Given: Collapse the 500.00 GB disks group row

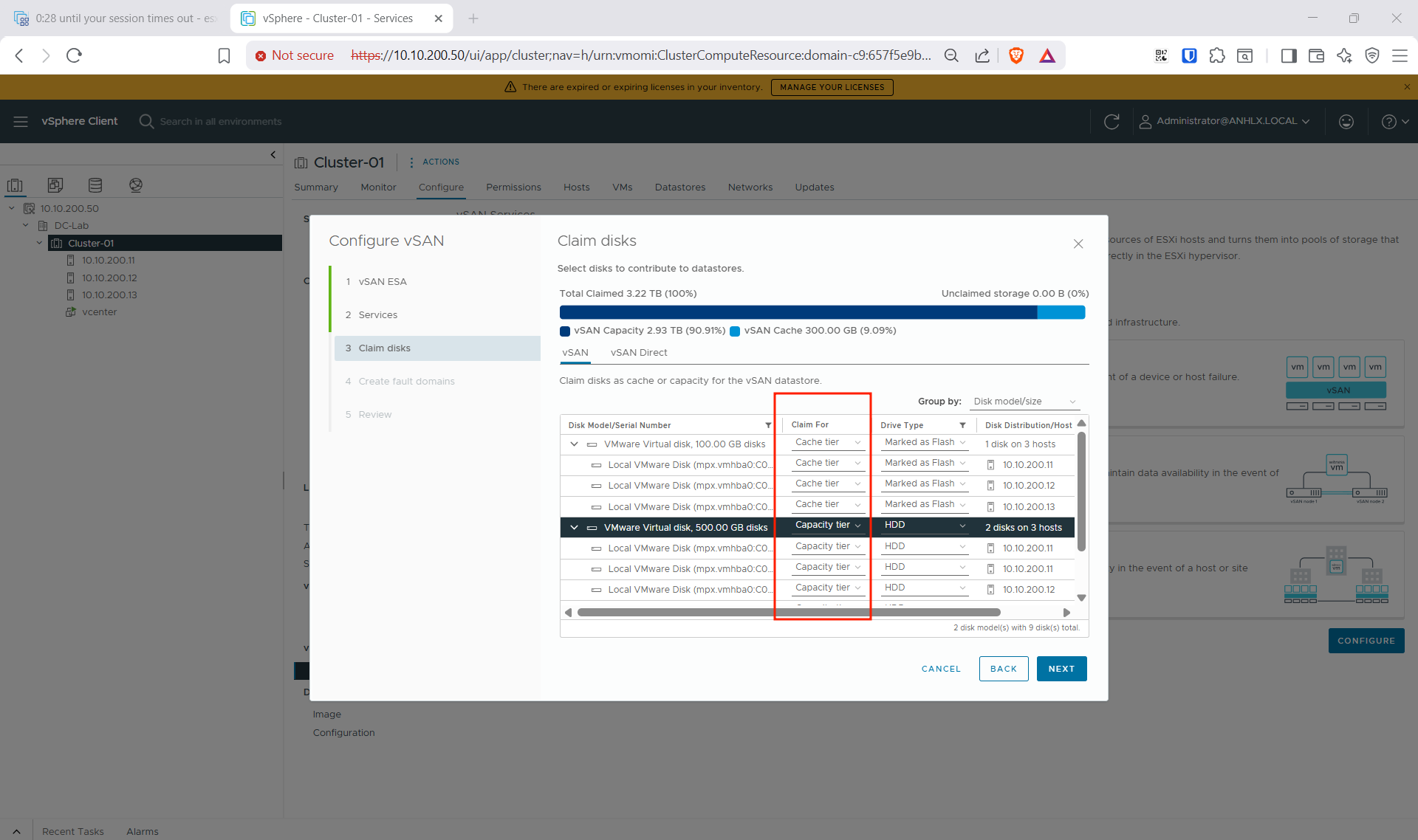Looking at the screenshot, I should tap(574, 527).
